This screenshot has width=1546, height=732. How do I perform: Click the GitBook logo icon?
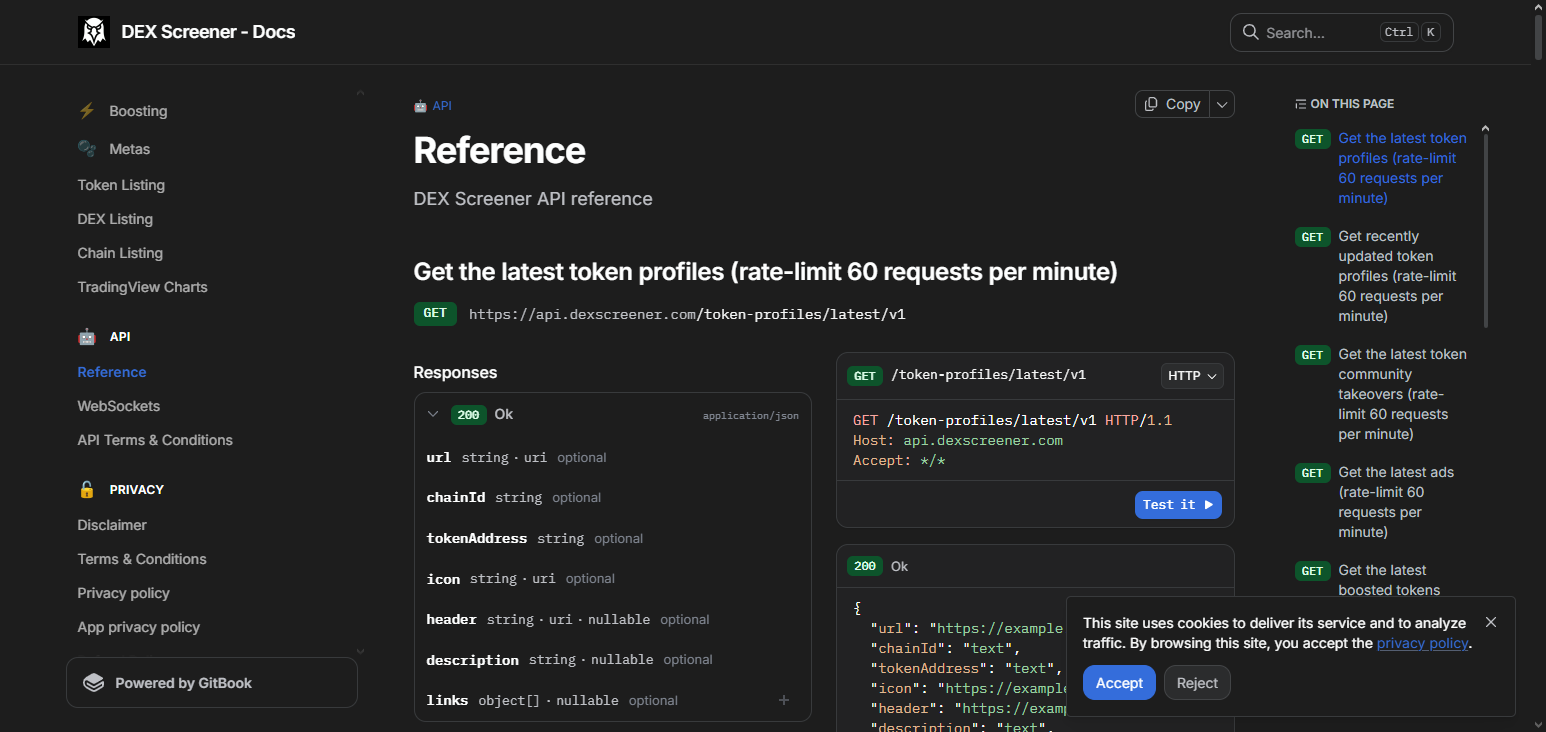pos(94,683)
